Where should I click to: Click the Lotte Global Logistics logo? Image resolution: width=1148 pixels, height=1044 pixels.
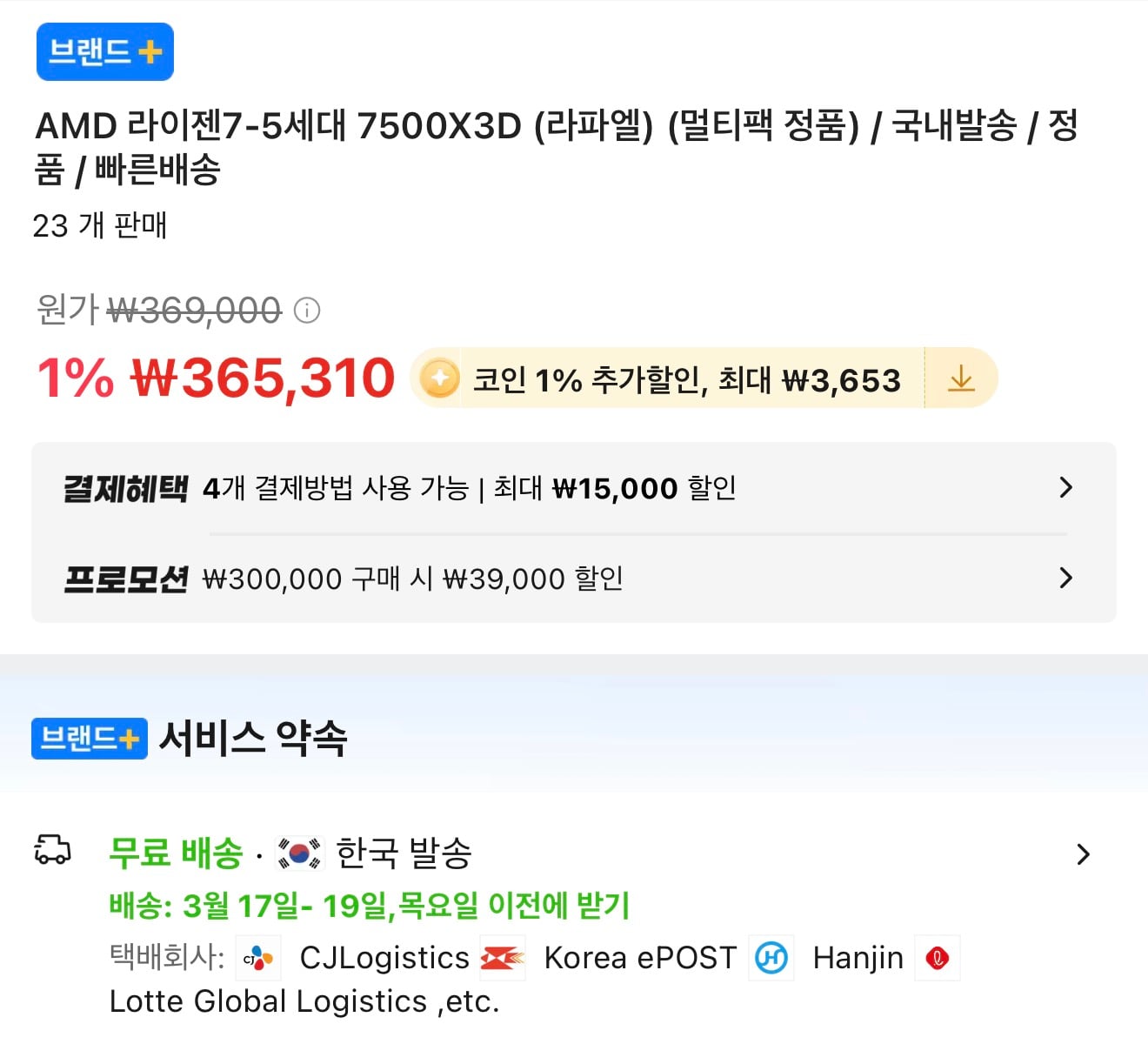click(938, 958)
